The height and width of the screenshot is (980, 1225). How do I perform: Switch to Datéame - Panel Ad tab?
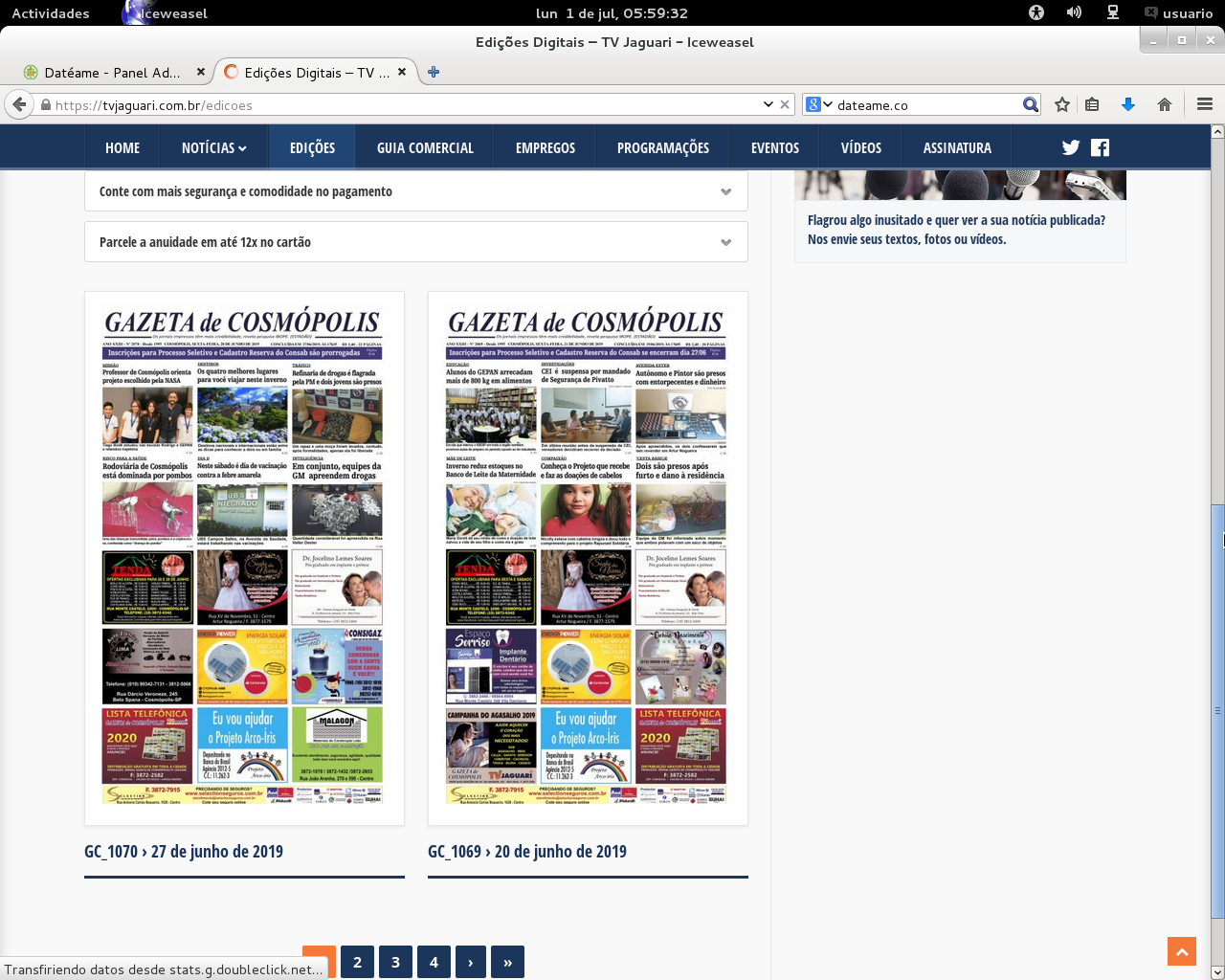[113, 73]
